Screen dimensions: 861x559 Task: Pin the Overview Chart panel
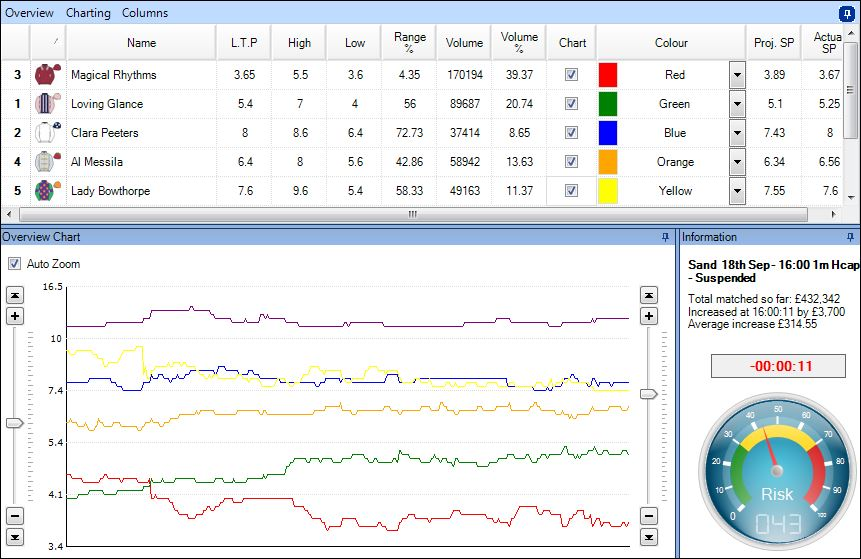[x=666, y=237]
